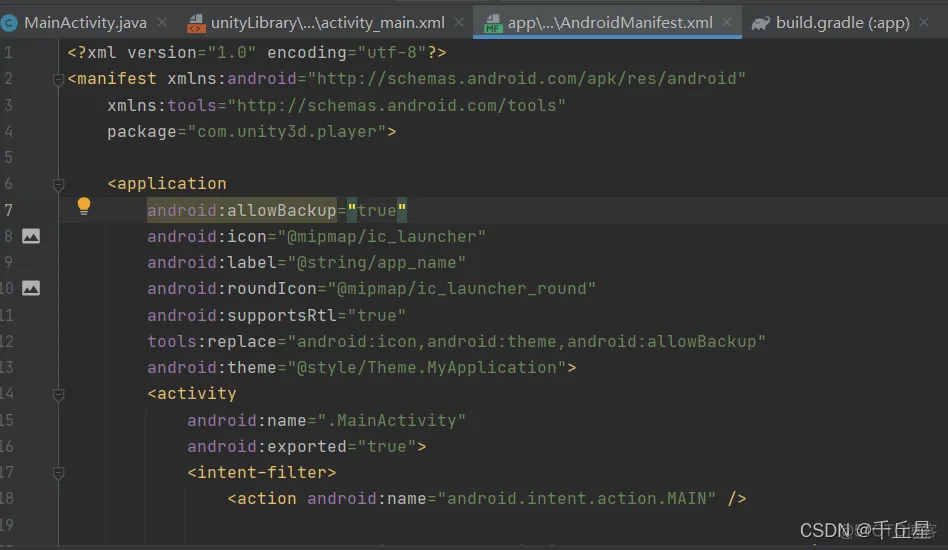
Task: Click line number 1 in the gutter
Action: 8,53
